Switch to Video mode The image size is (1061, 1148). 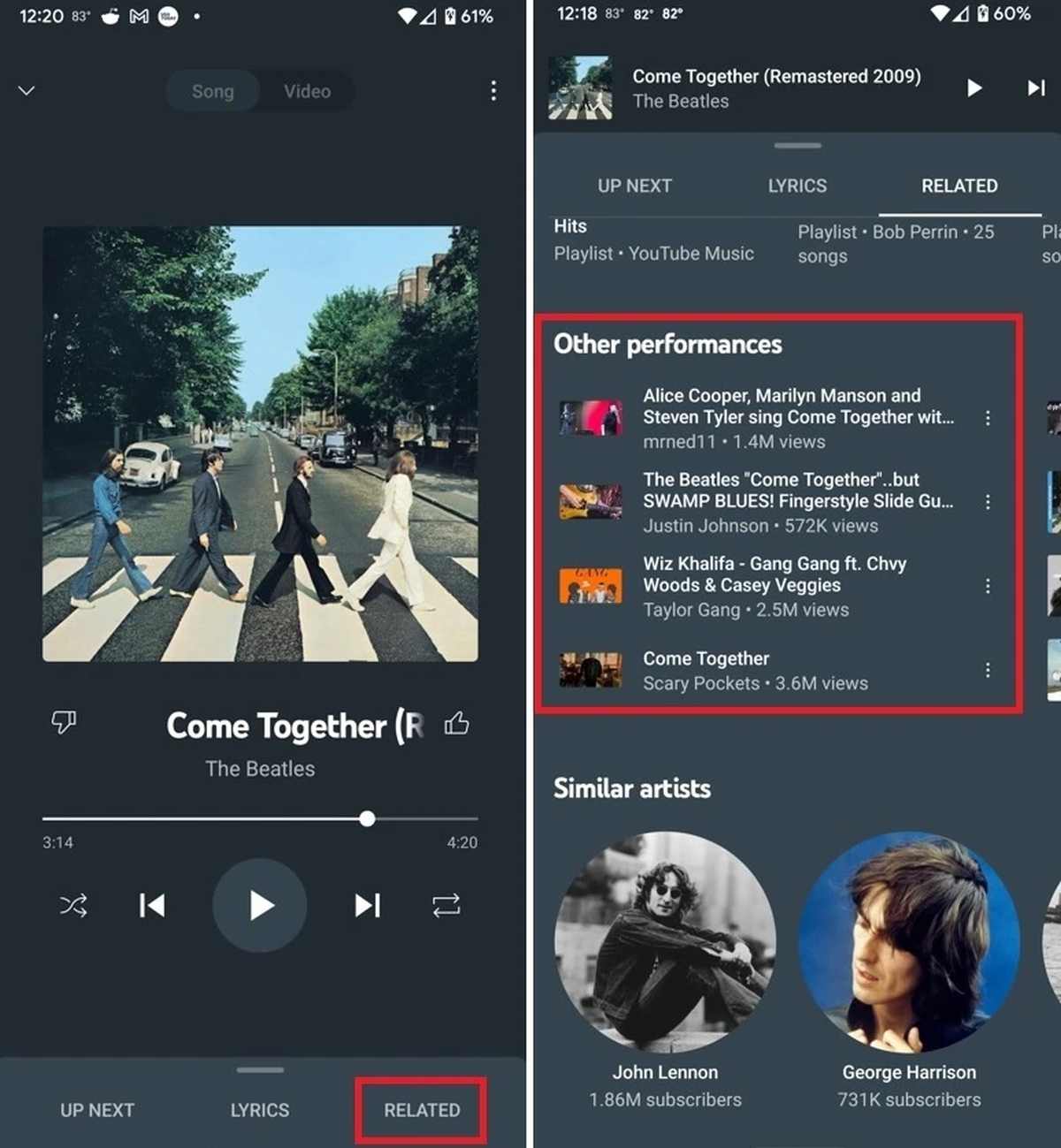click(x=307, y=91)
